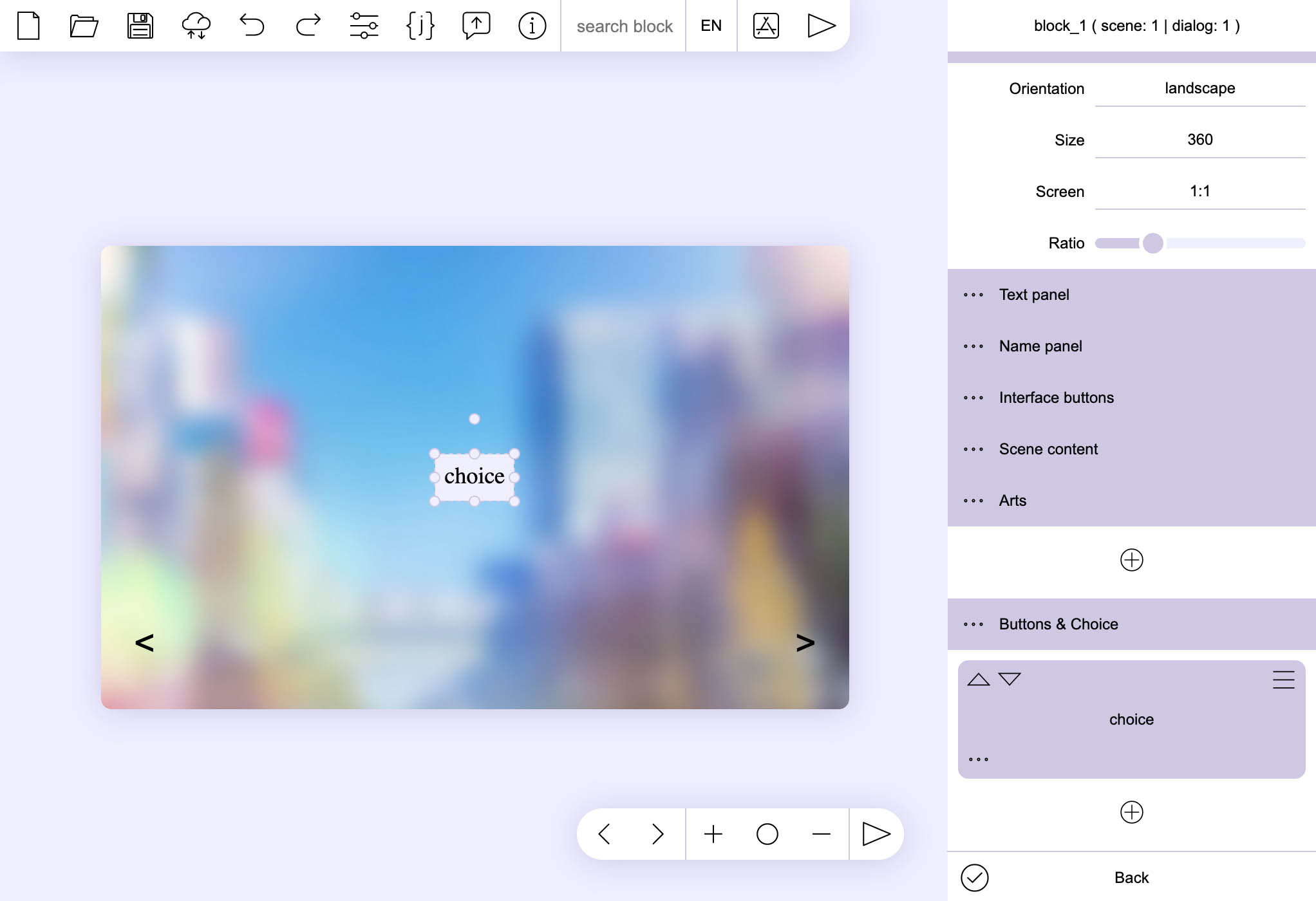Viewport: 1316px width, 901px height.
Task: Add new element below Buttons & Choice
Action: 1131,812
